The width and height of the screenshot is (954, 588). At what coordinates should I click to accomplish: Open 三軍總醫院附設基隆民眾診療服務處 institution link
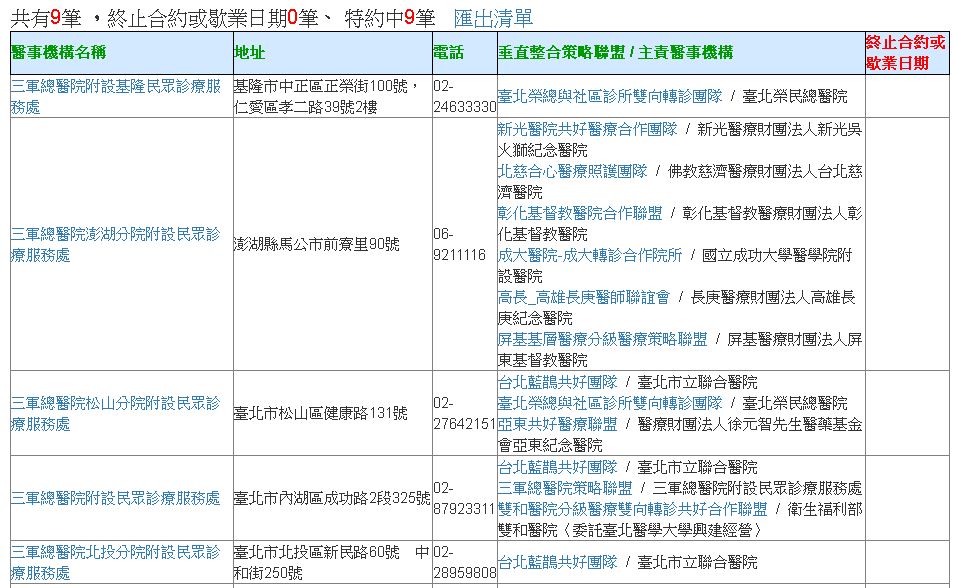(x=116, y=96)
